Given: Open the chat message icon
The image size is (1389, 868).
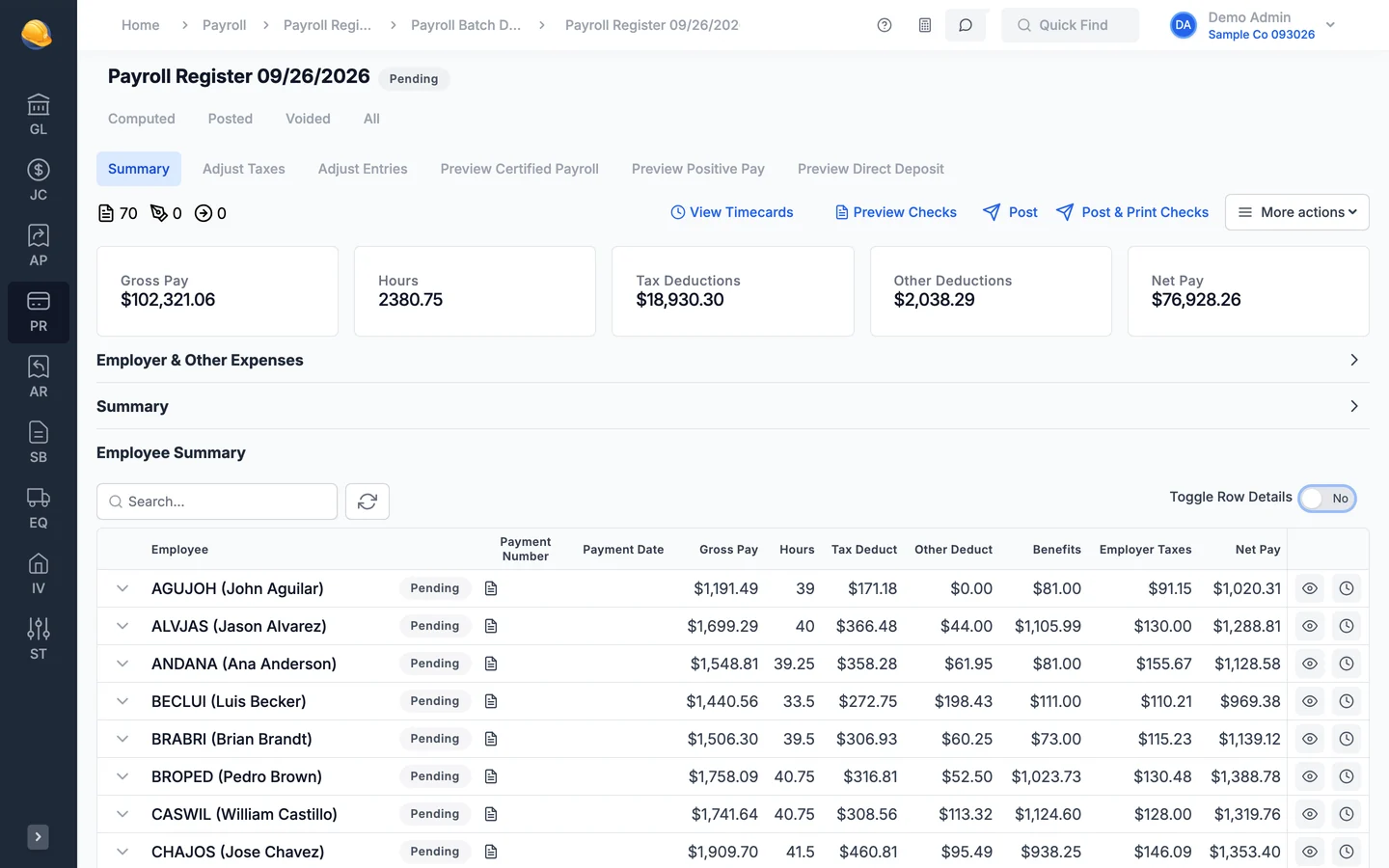Looking at the screenshot, I should pyautogui.click(x=966, y=25).
